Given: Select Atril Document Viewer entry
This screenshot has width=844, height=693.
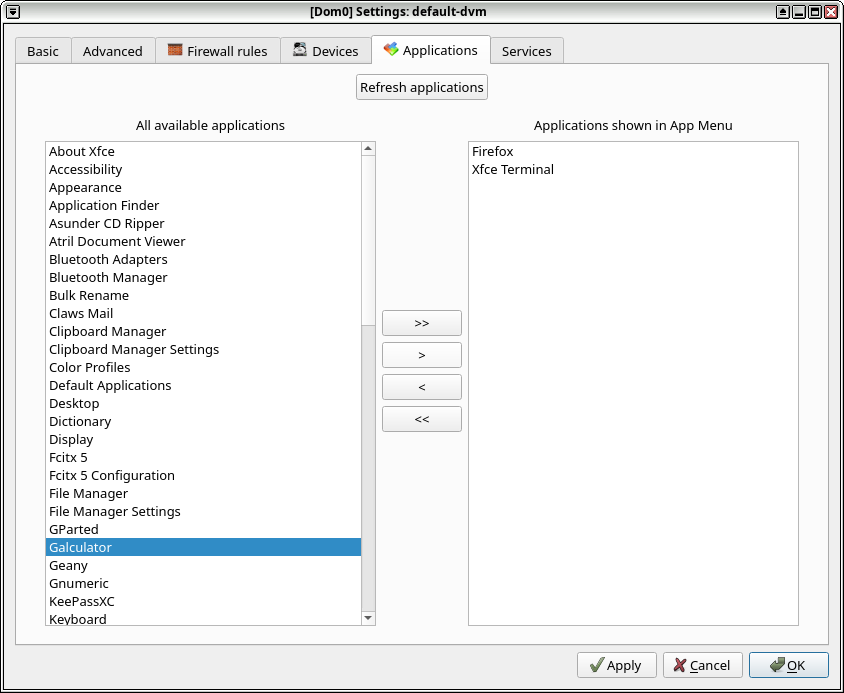Looking at the screenshot, I should click(203, 242).
